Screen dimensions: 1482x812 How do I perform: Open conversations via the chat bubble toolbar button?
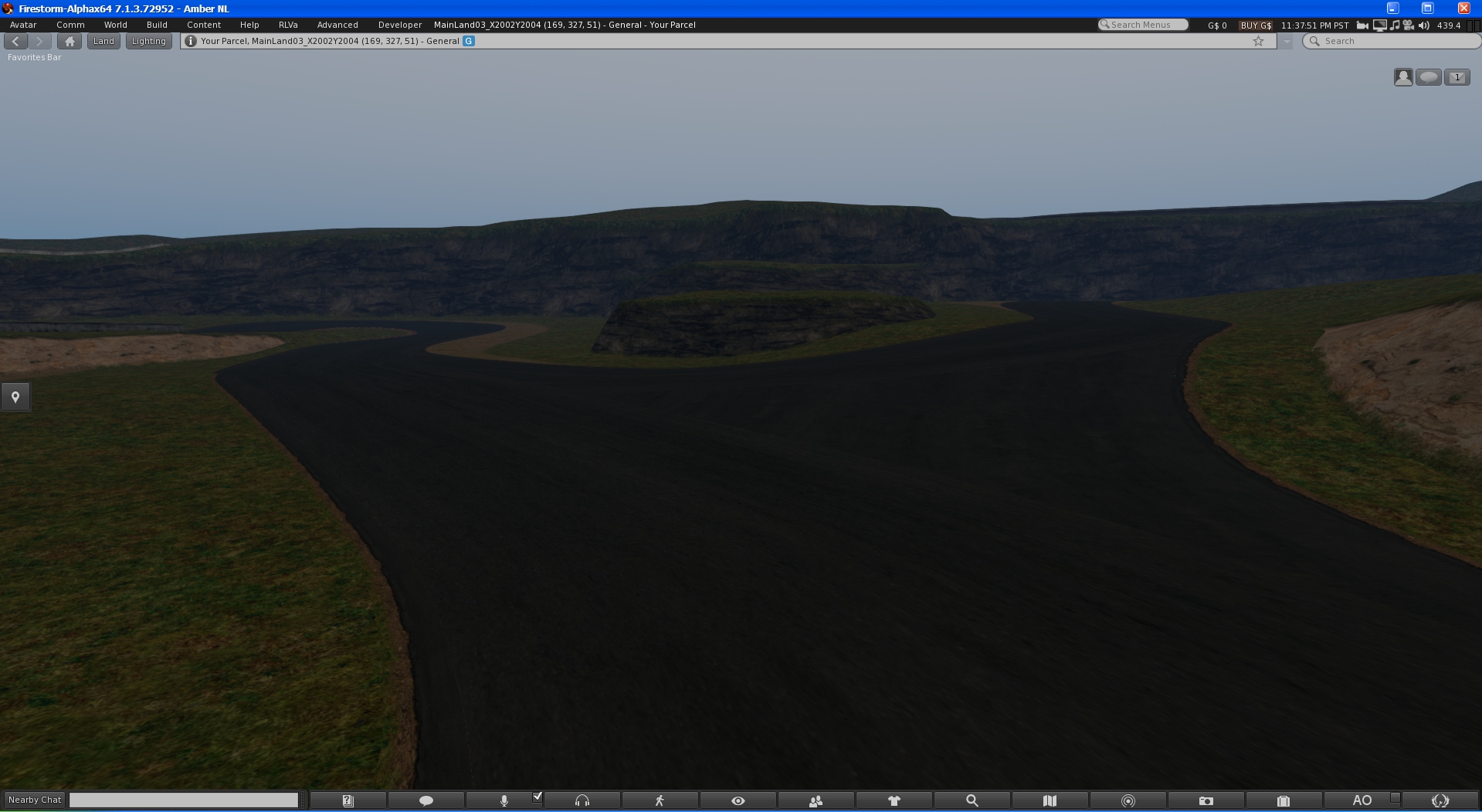(x=426, y=800)
